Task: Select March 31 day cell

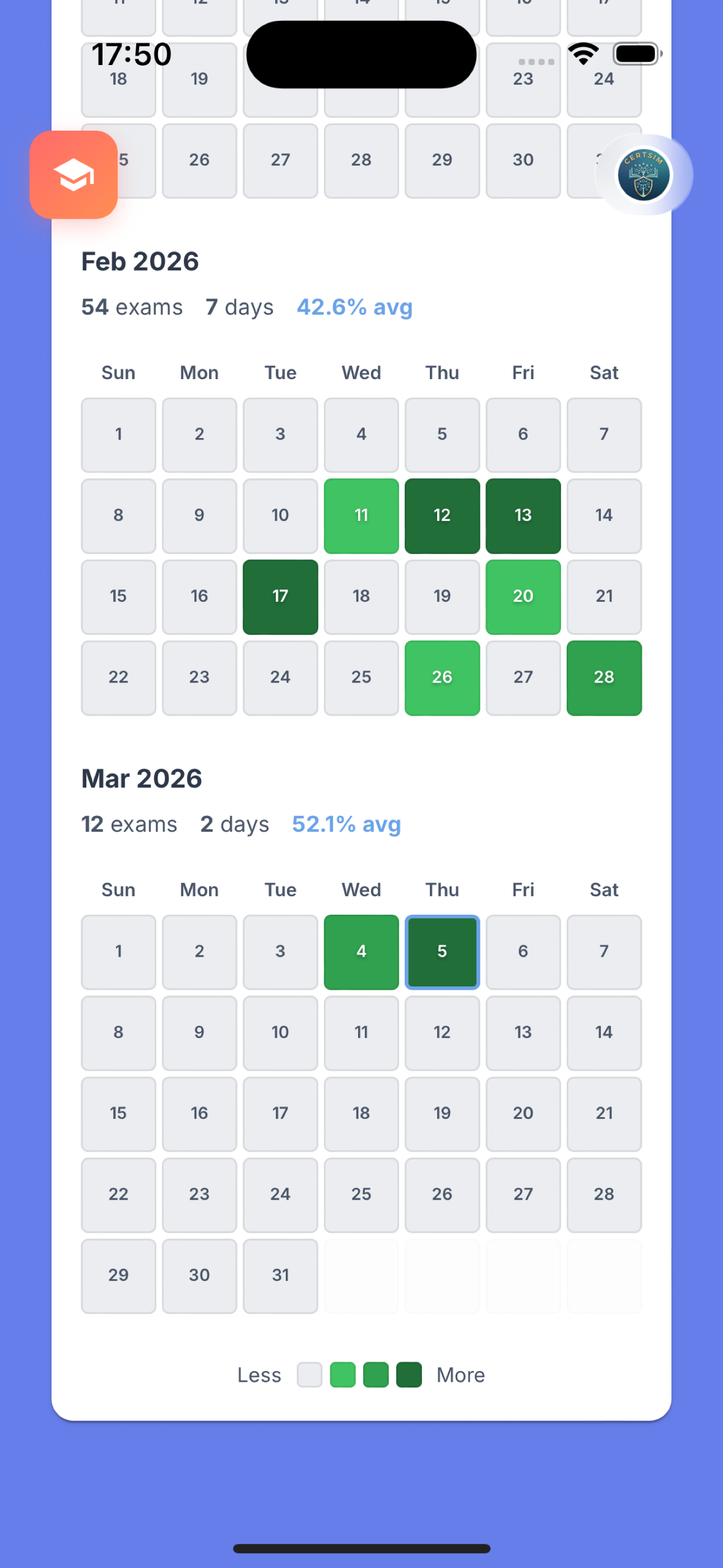Action: [x=281, y=1275]
